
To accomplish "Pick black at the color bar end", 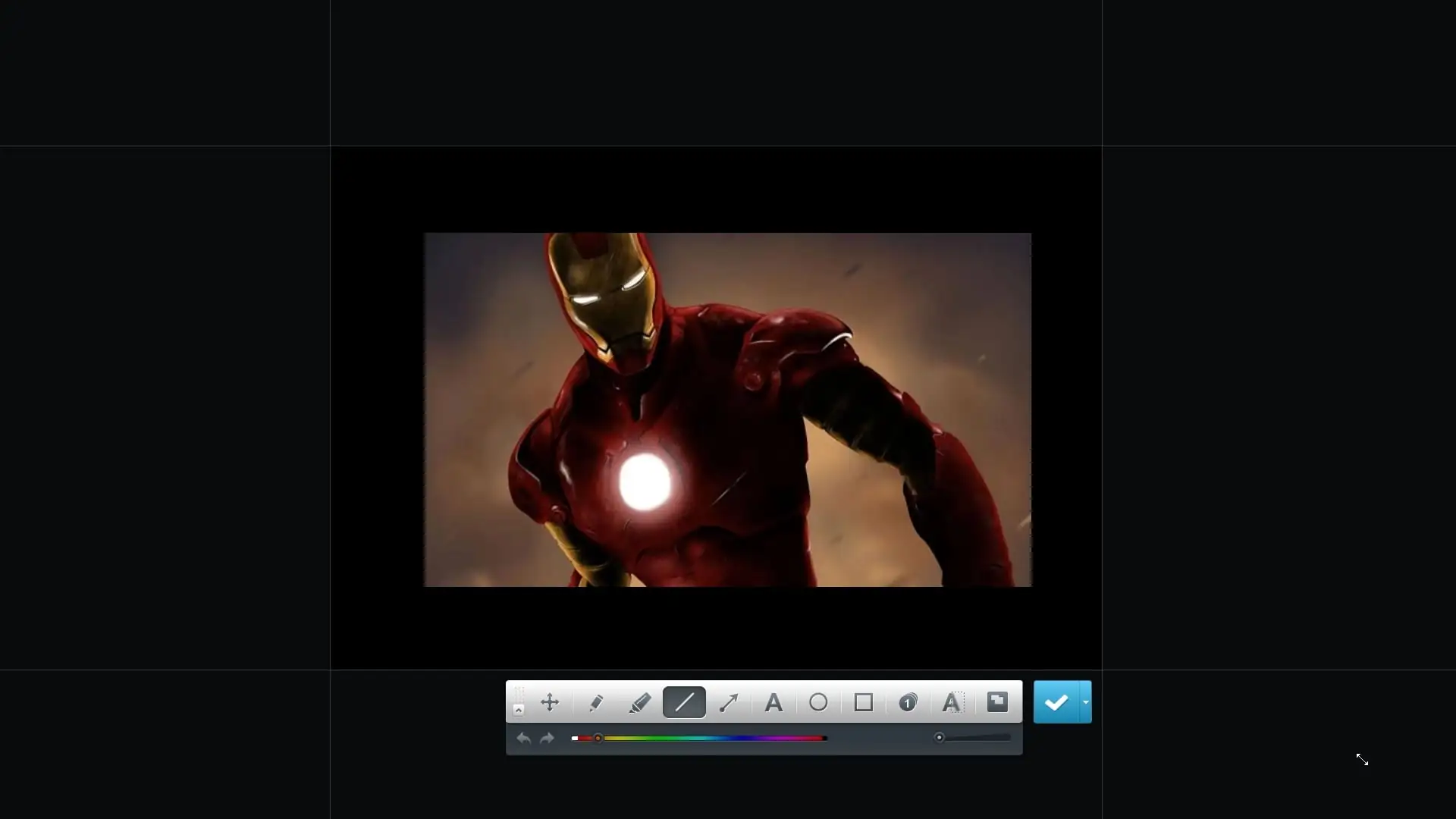I will point(825,738).
